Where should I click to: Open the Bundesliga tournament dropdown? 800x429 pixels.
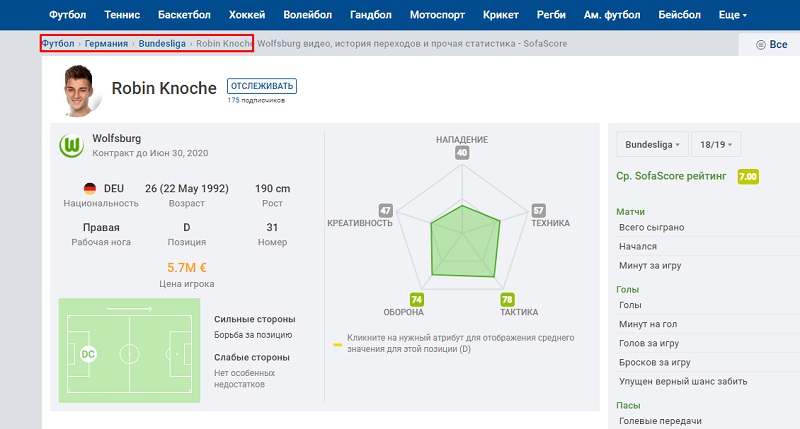click(x=653, y=145)
